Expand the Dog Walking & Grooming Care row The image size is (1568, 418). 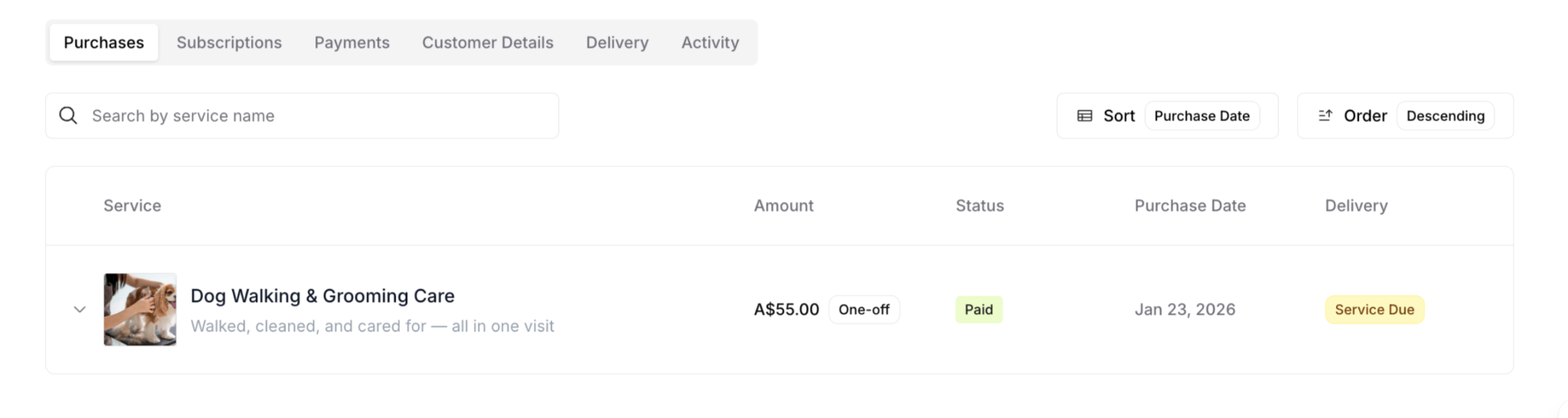[80, 309]
